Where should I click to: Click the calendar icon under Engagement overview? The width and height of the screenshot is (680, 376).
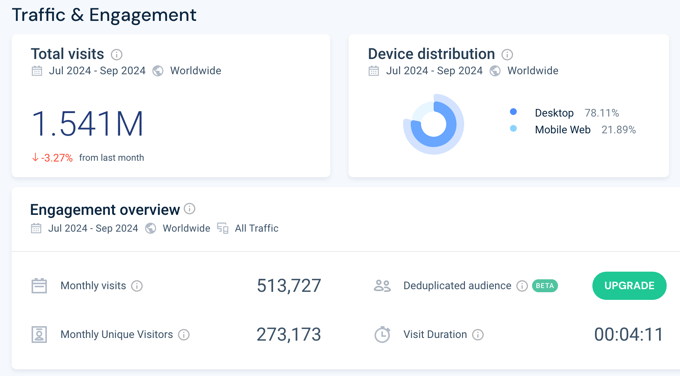(x=36, y=228)
